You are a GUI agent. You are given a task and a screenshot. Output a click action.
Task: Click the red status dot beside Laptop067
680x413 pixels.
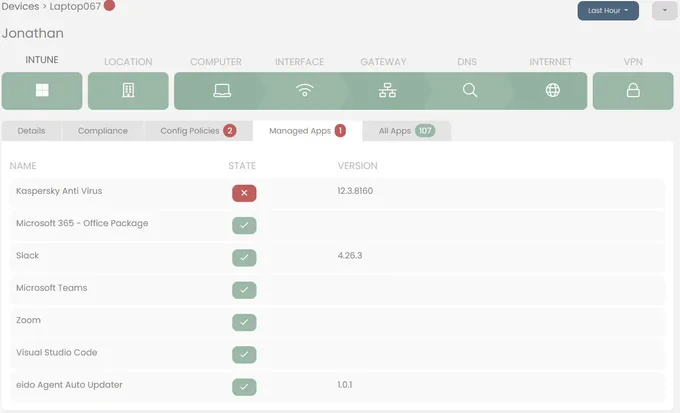109,6
